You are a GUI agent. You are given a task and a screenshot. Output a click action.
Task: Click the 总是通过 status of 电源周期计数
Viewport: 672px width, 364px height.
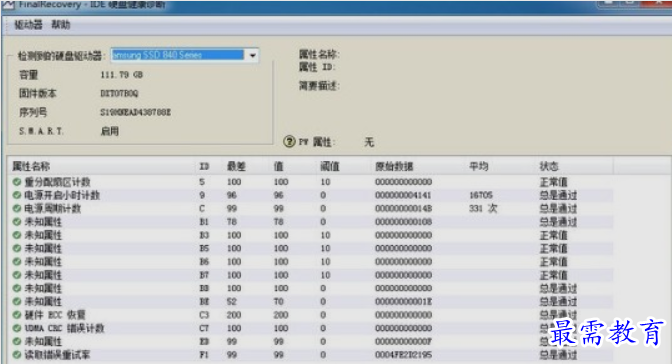click(x=558, y=208)
